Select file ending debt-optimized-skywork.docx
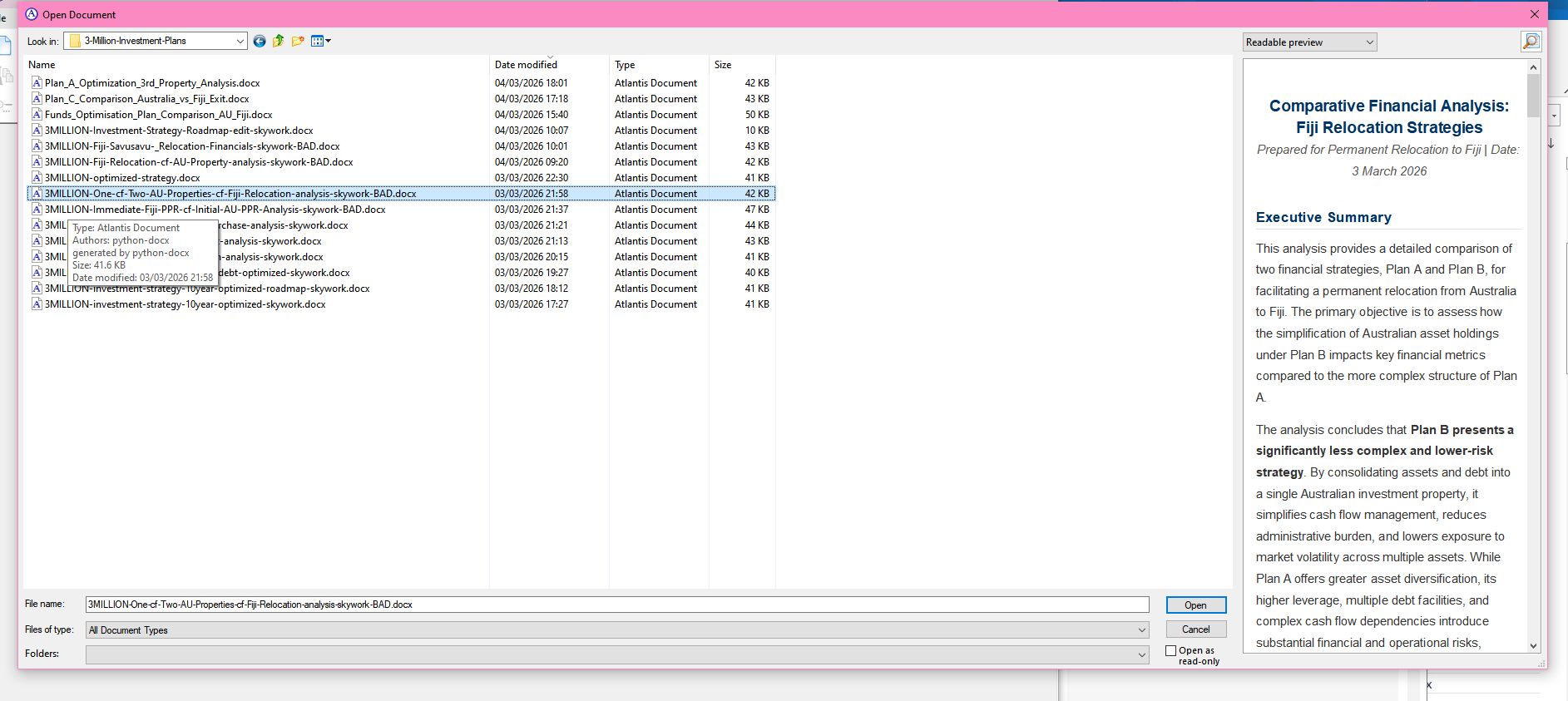 click(284, 273)
